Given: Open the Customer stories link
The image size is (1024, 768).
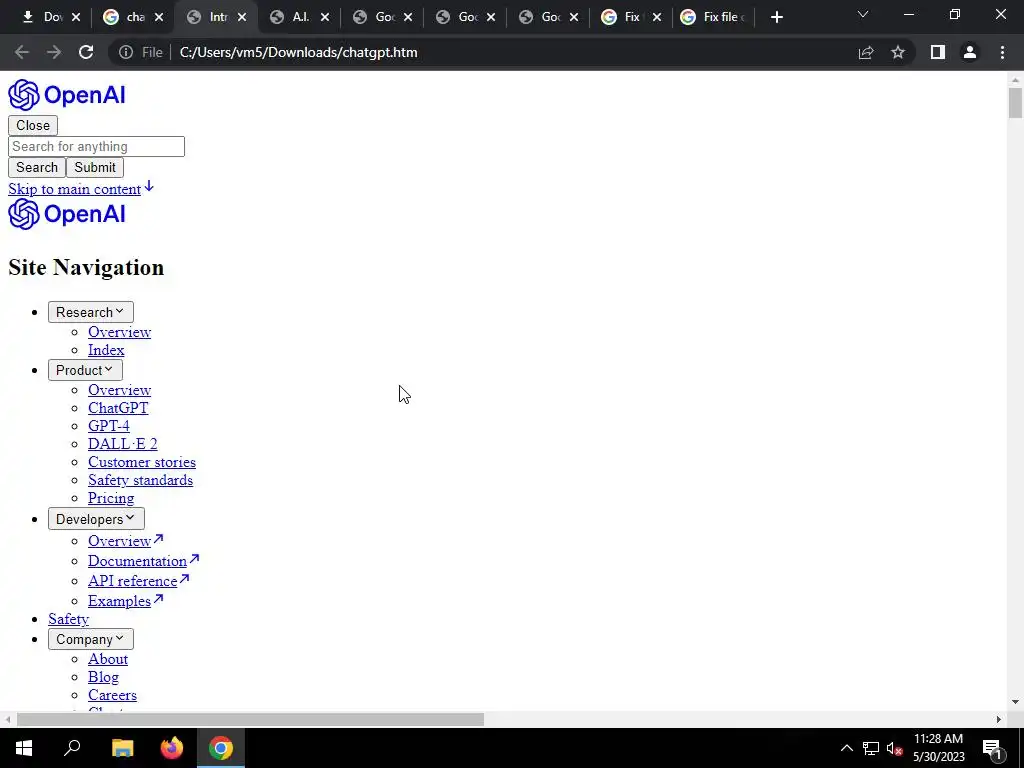Looking at the screenshot, I should tap(142, 462).
